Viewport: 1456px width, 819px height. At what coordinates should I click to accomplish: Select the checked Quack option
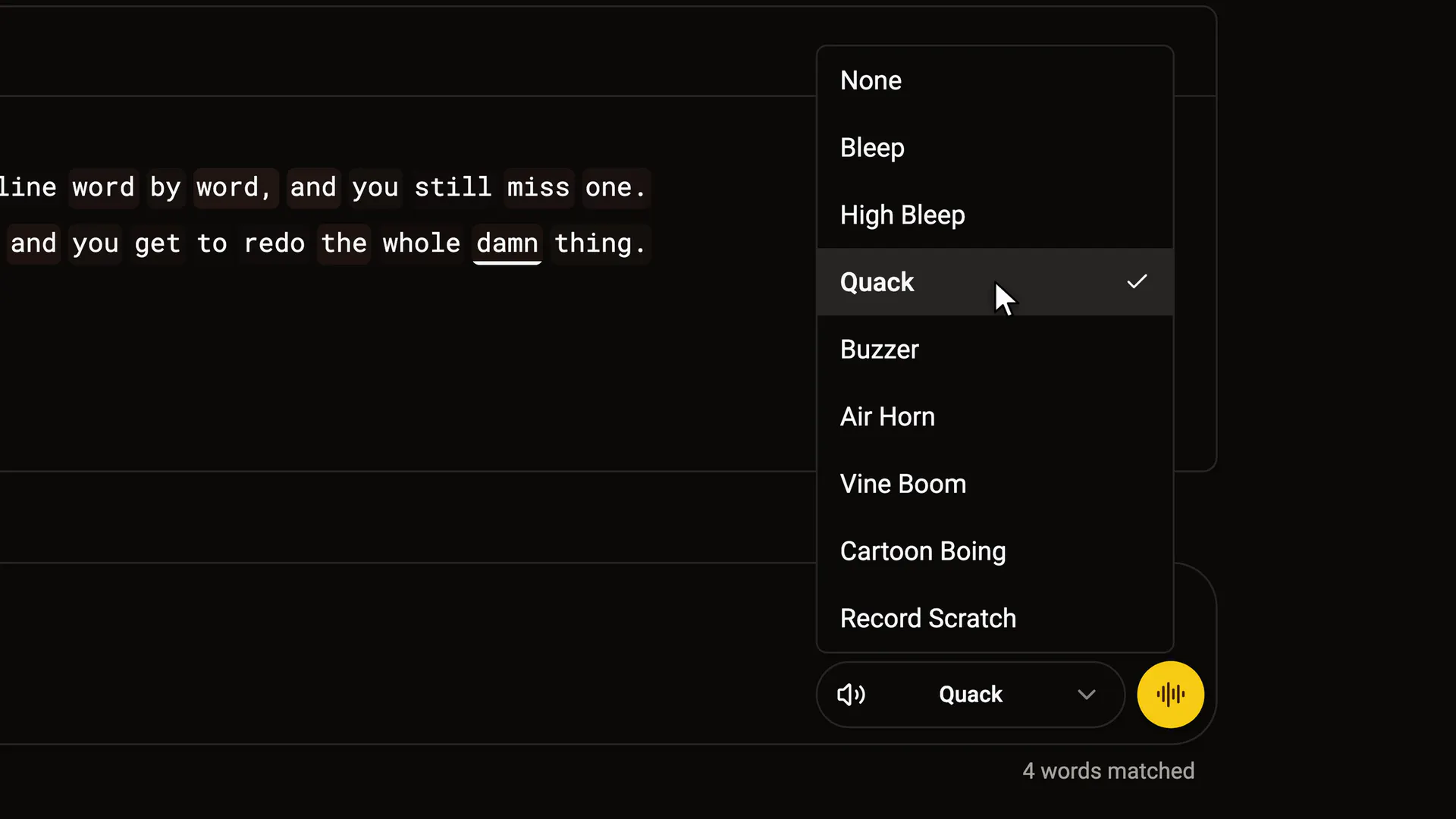995,282
